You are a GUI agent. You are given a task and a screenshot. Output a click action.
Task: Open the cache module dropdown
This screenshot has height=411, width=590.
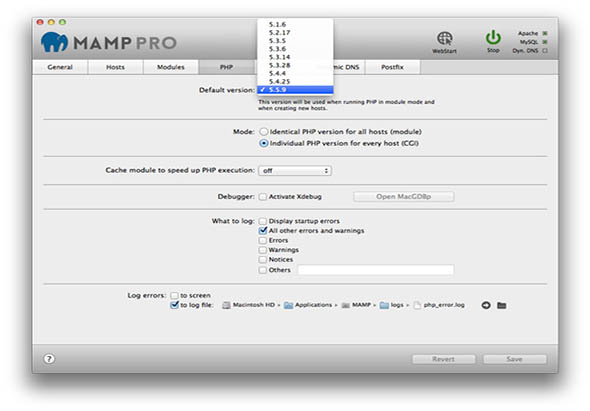tap(295, 171)
